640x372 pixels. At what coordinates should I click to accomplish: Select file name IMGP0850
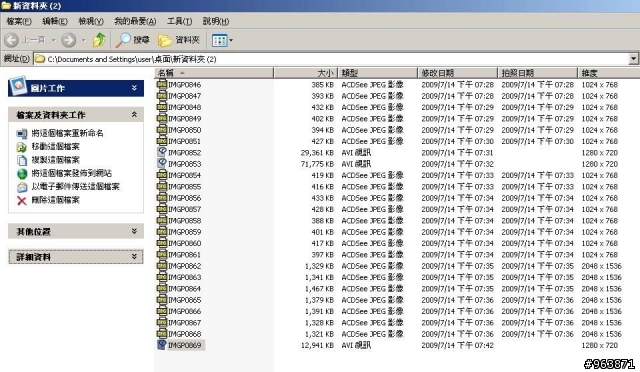[184, 130]
